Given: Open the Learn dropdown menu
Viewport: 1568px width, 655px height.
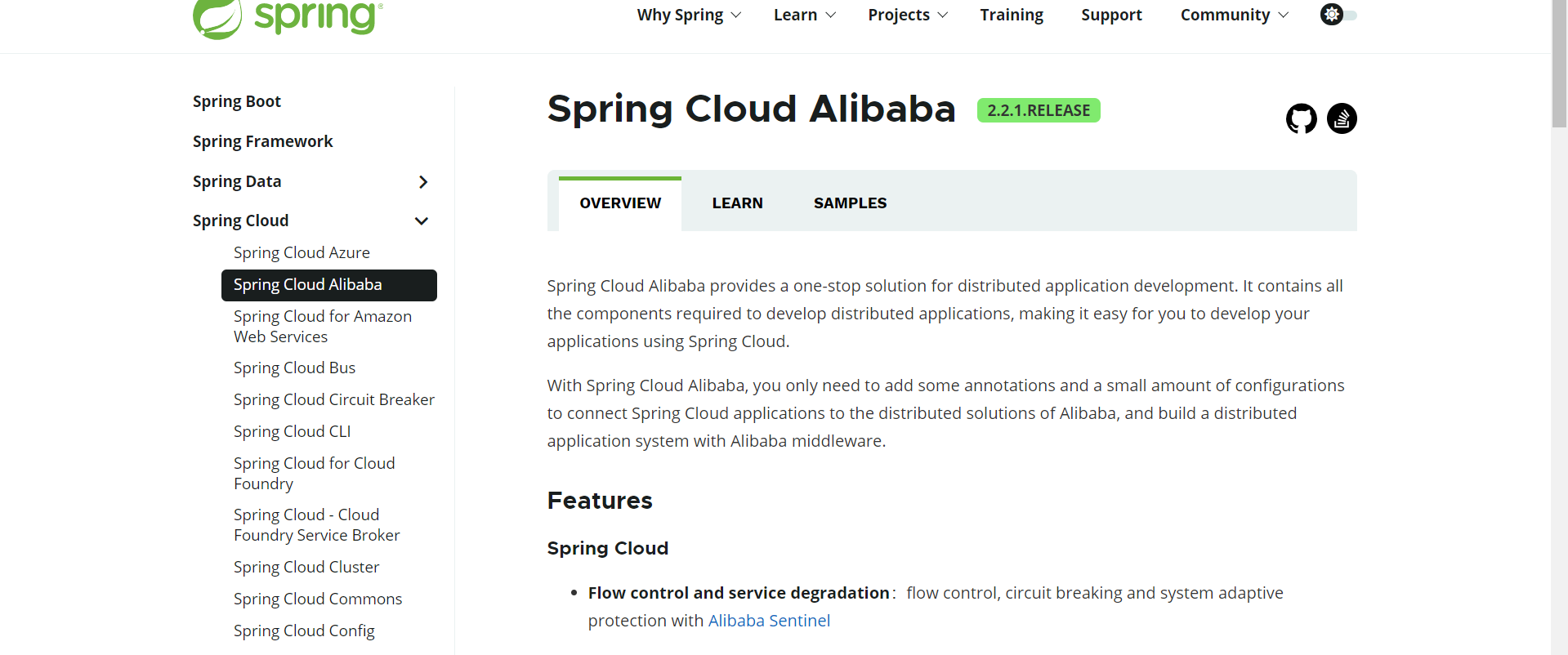Looking at the screenshot, I should [x=805, y=15].
